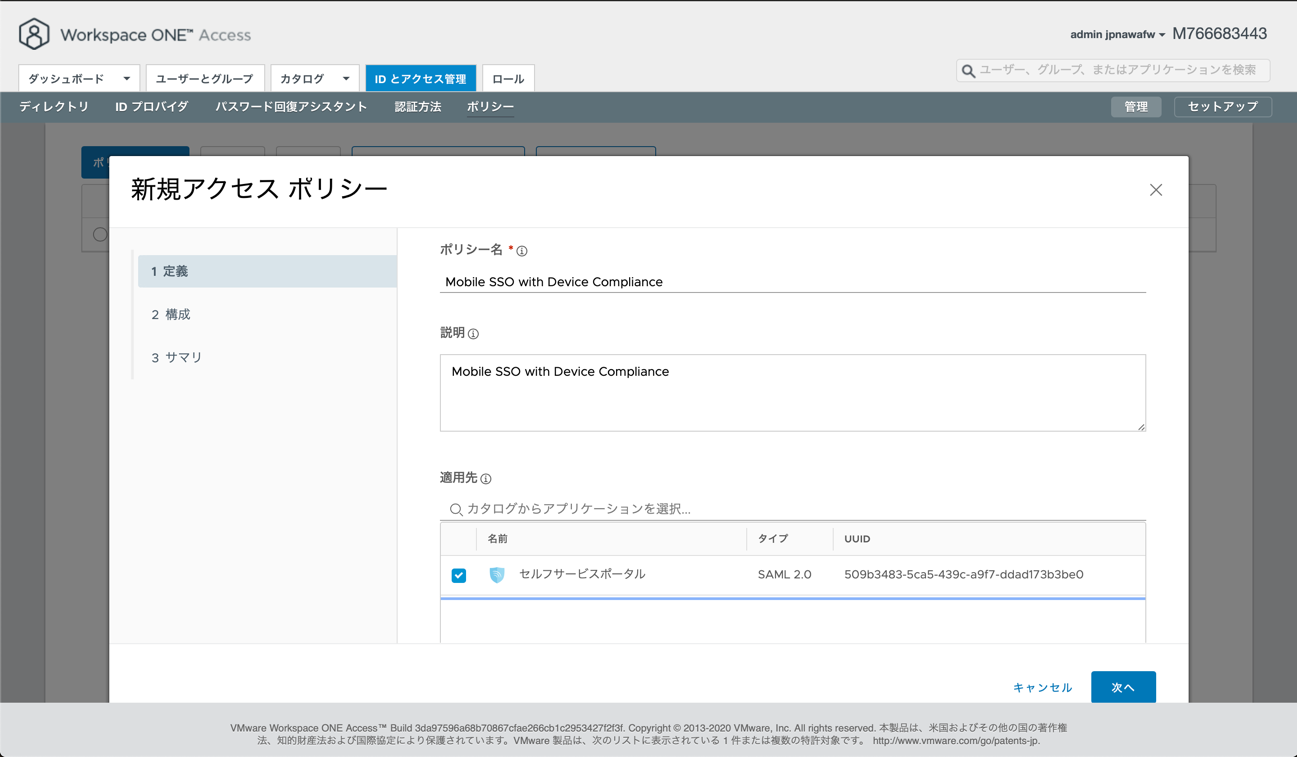Go to ディレクトリ submenu
Screen dimensions: 1297x757
pyautogui.click(x=54, y=107)
